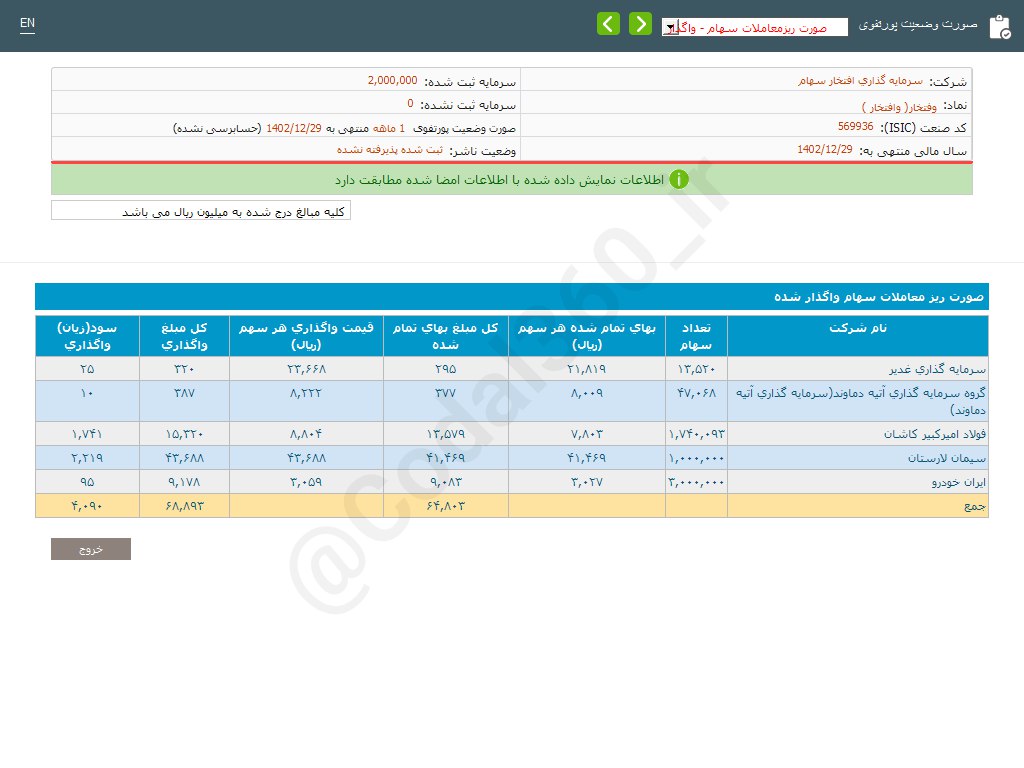This screenshot has width=1024, height=768.
Task: Select the تعداد سهام column header
Action: 695,336
